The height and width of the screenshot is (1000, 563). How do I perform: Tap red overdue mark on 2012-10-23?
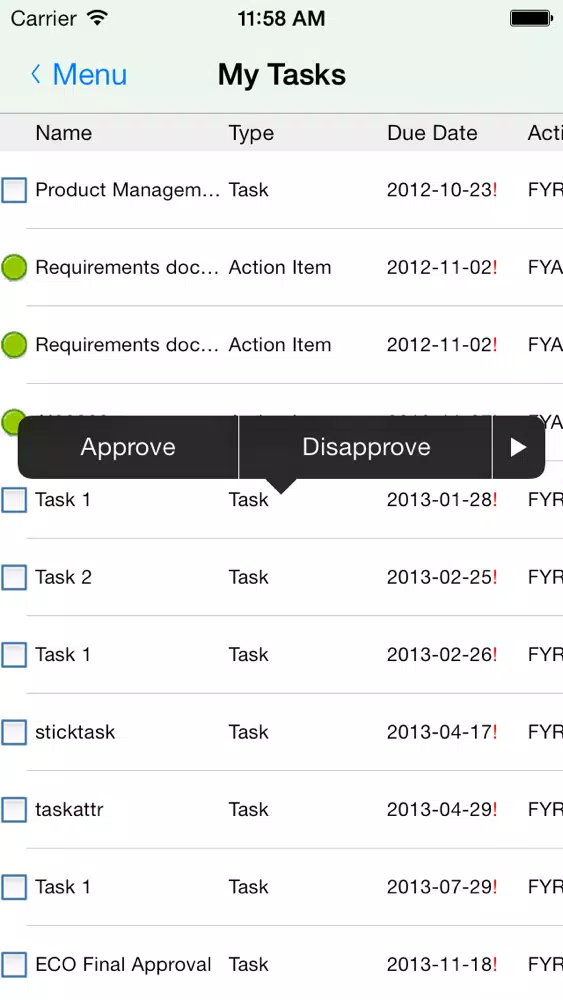point(495,190)
